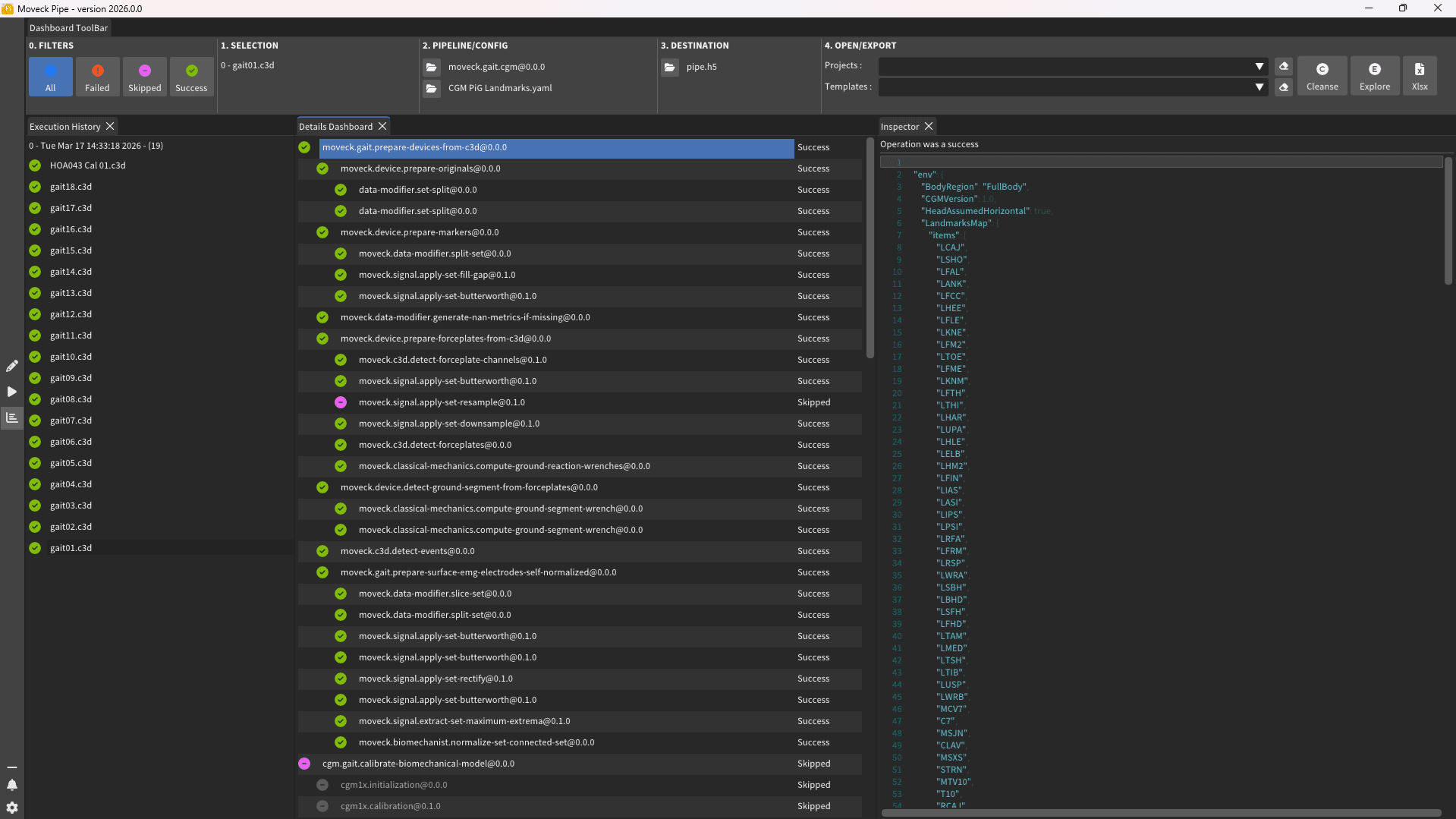Click the execution header dated Tue Mar 17

point(96,146)
